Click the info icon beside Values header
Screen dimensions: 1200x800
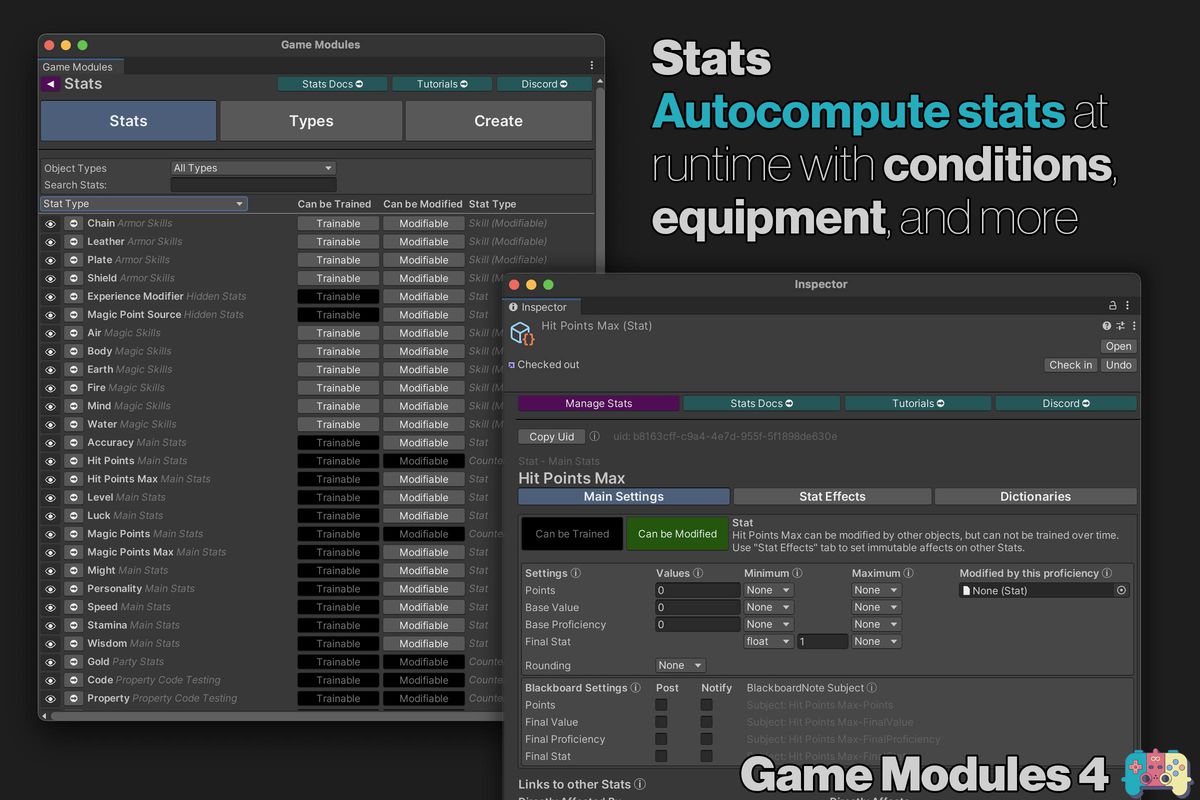pyautogui.click(x=698, y=573)
